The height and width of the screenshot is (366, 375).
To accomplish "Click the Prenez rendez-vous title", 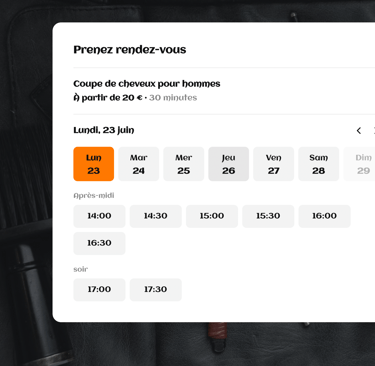I will [x=130, y=50].
